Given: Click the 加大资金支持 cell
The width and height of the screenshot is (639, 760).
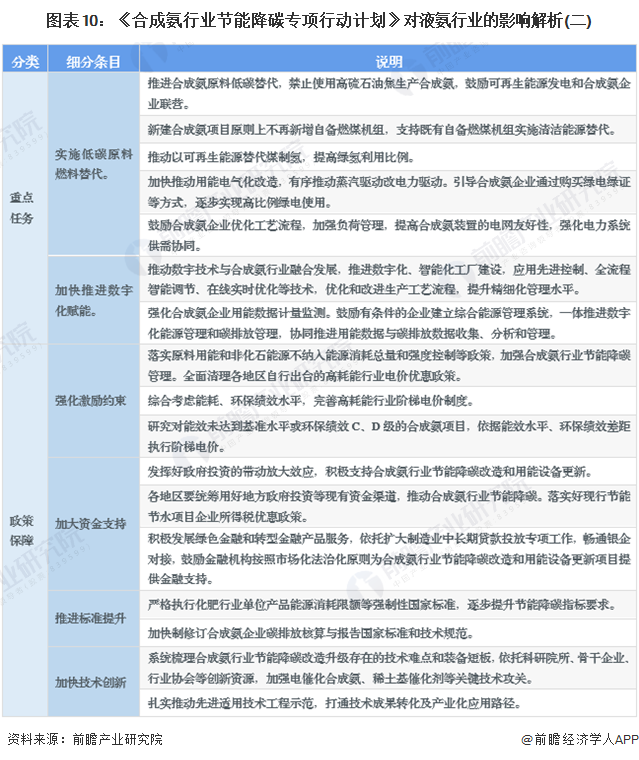Looking at the screenshot, I should 94,524.
